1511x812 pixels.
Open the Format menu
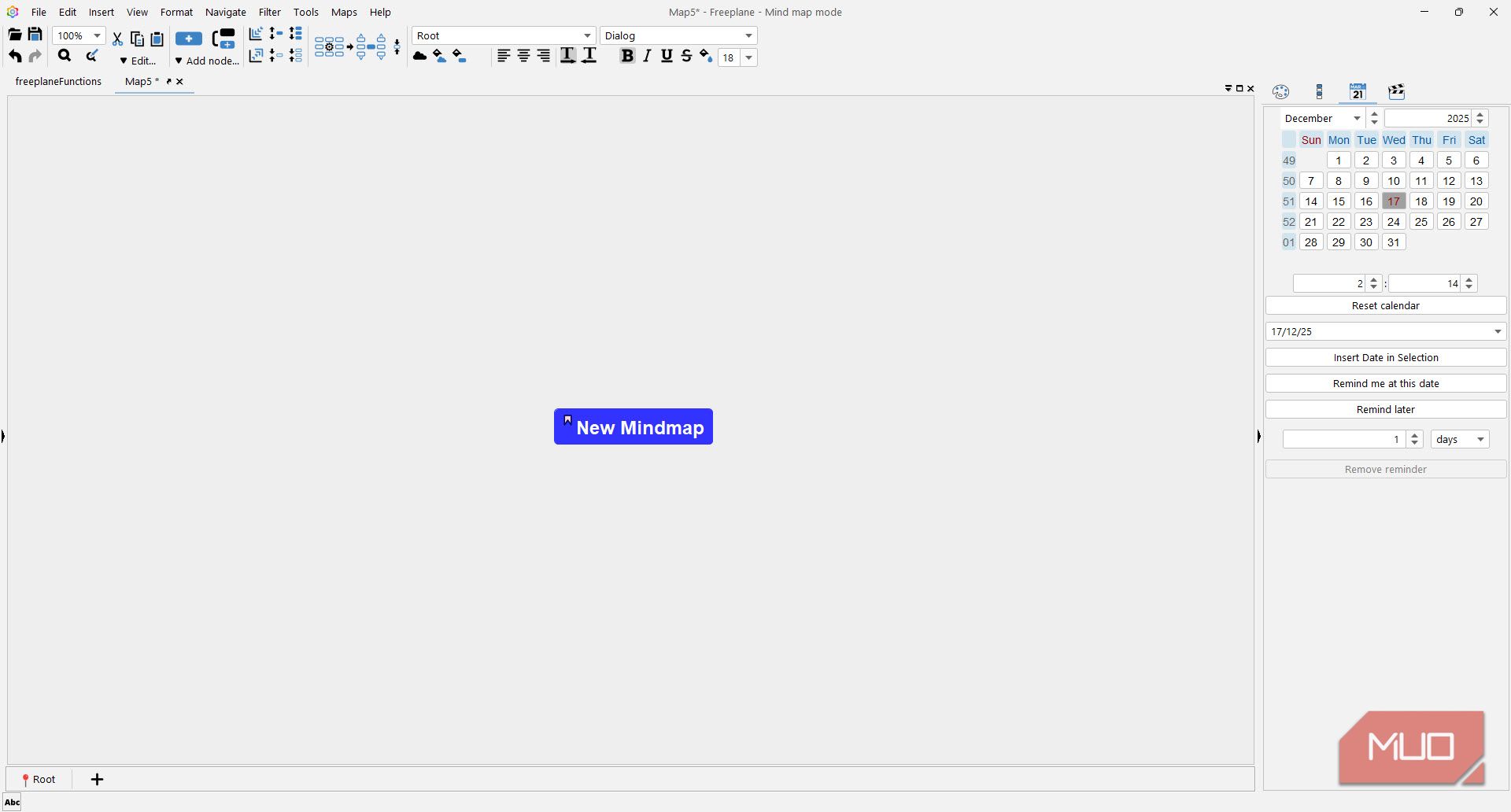[176, 12]
